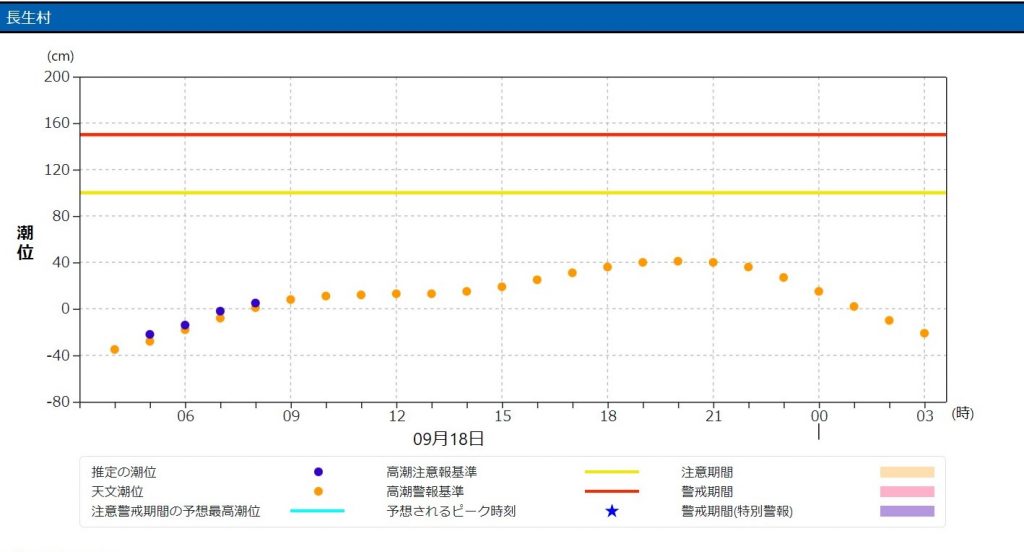Click the x-axis label 09
Screen dimensions: 1024x552
pyautogui.click(x=291, y=416)
